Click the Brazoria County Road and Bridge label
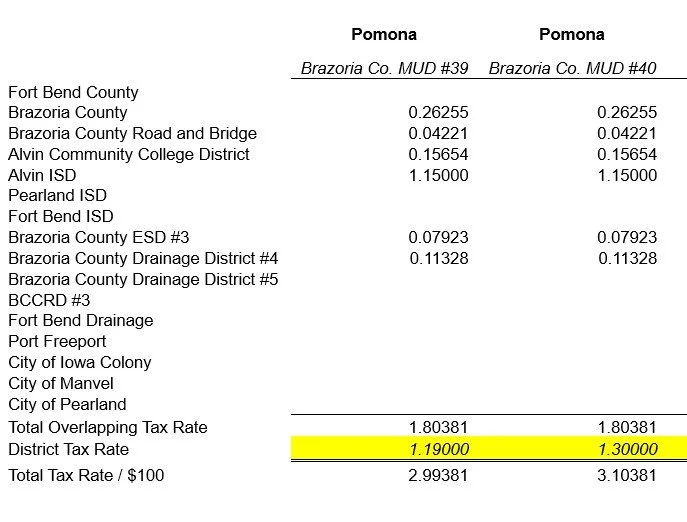 (x=132, y=133)
